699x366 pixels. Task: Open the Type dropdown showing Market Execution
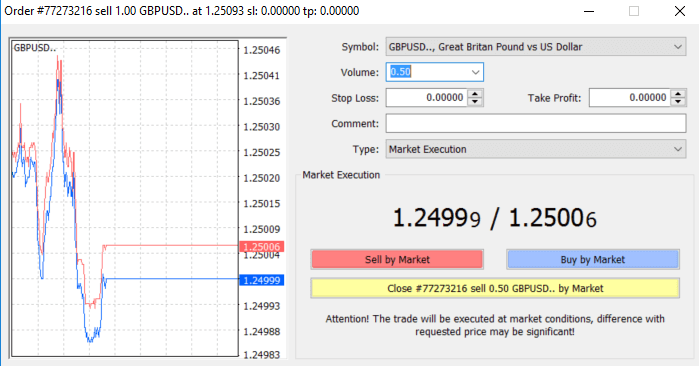(535, 149)
